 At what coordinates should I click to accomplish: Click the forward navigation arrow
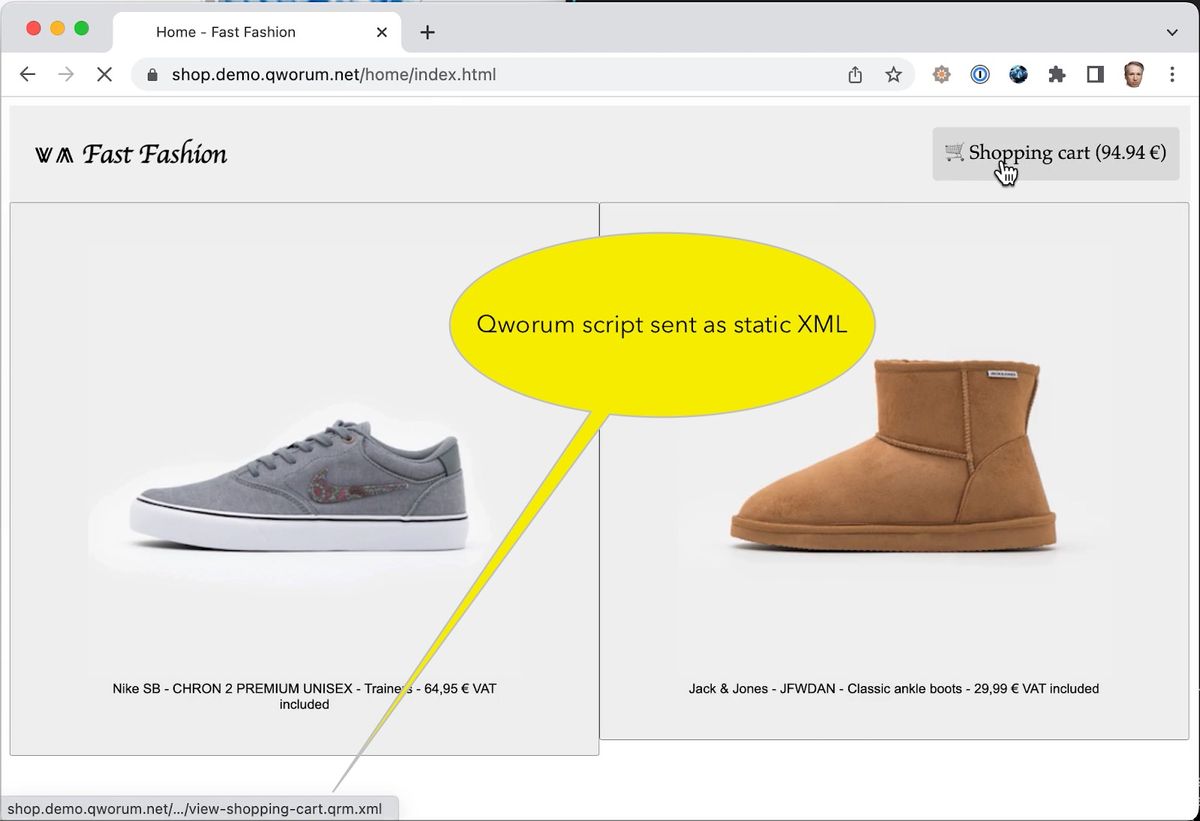click(x=66, y=75)
